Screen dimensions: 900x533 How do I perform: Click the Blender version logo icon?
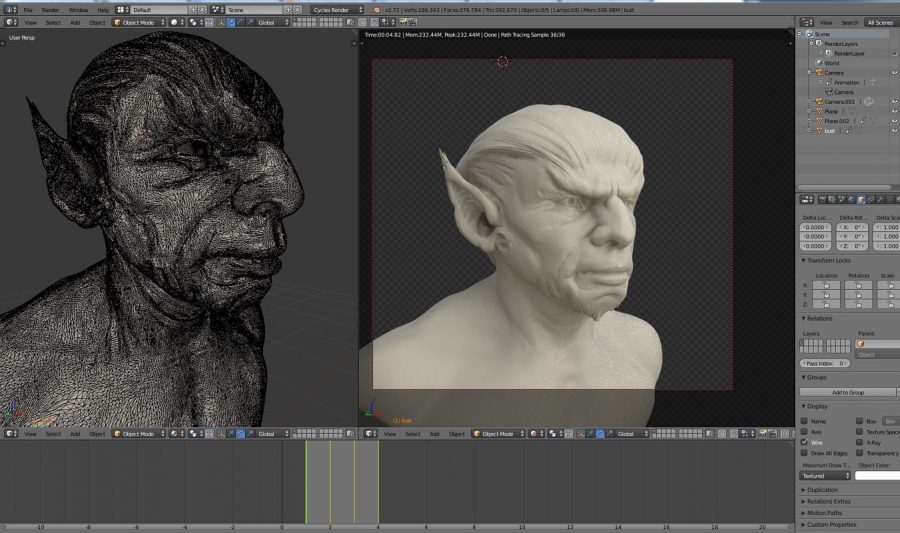tap(377, 10)
